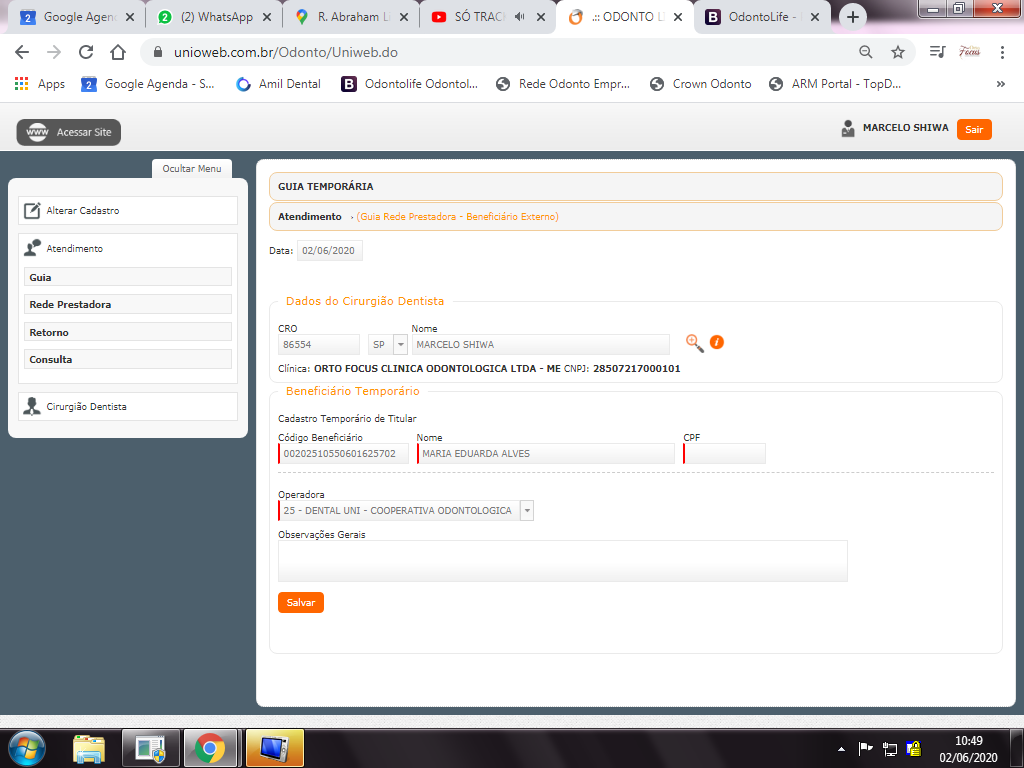Open Rede Odonto Empr... bookmark
1024x768 pixels.
coord(563,84)
